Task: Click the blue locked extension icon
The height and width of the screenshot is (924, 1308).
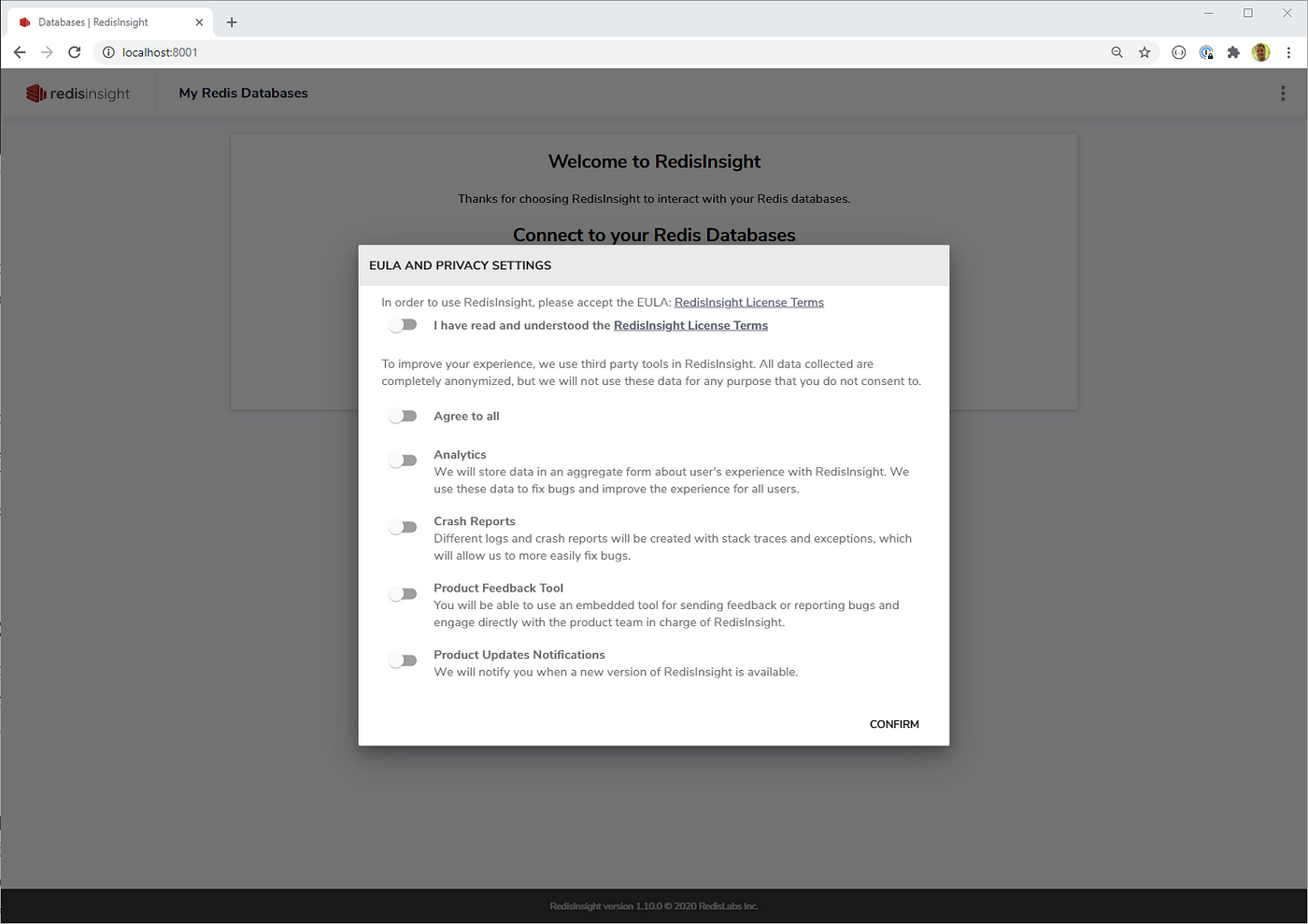Action: [1206, 52]
